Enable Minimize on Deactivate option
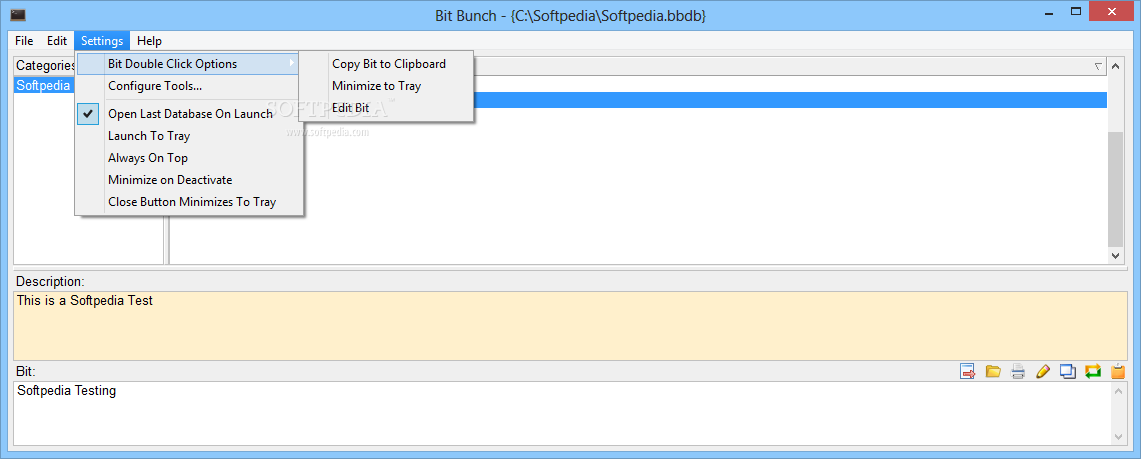1141x459 pixels. click(x=189, y=180)
